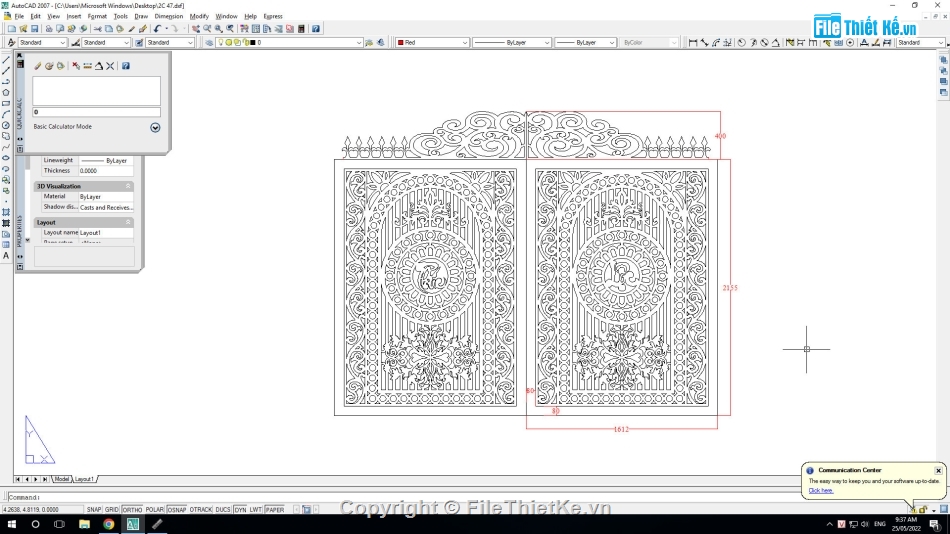Viewport: 950px width, 534px height.
Task: Click the Plot print icon
Action: click(49, 28)
